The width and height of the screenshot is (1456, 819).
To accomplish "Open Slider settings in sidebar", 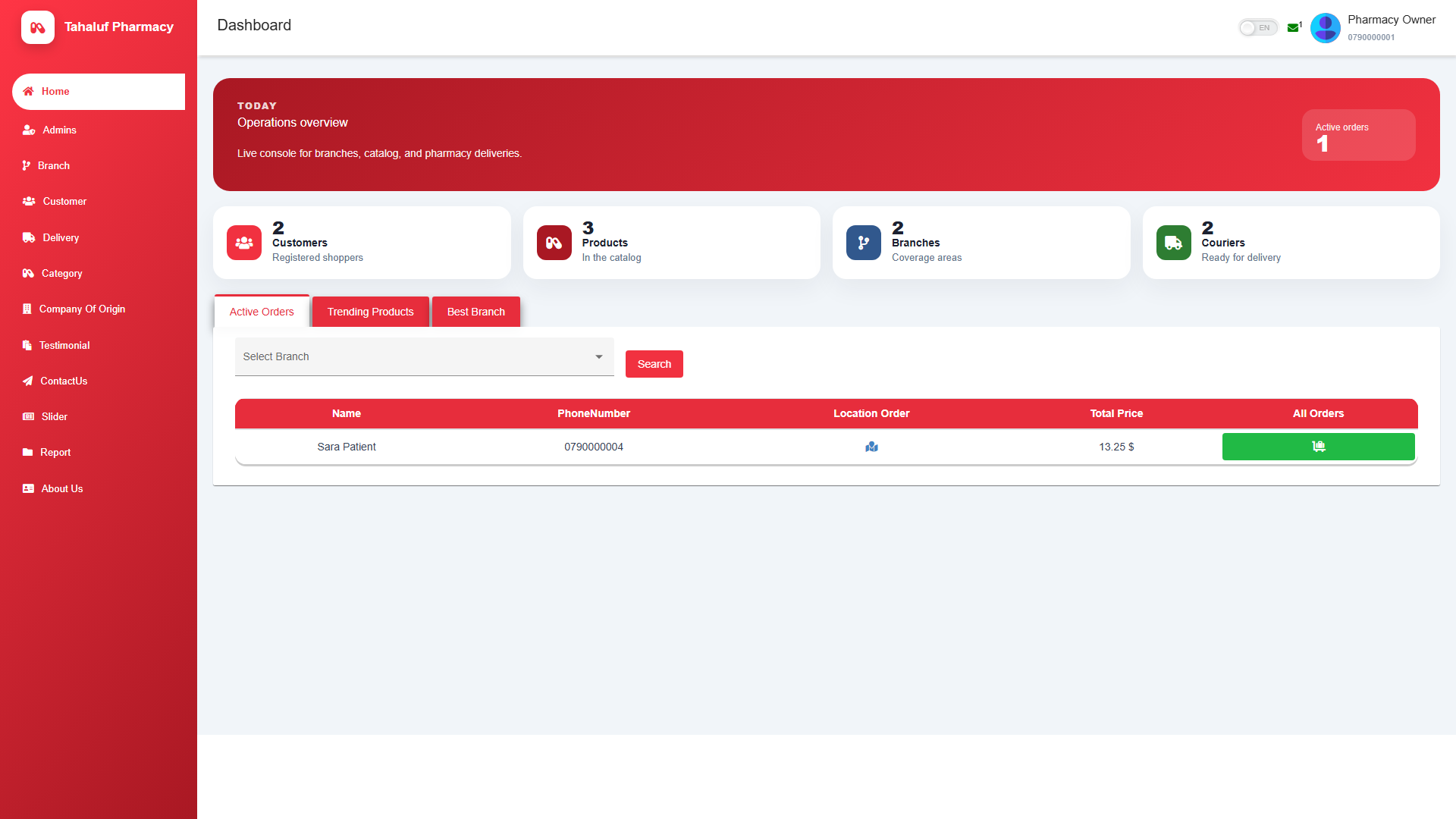I will [x=99, y=416].
